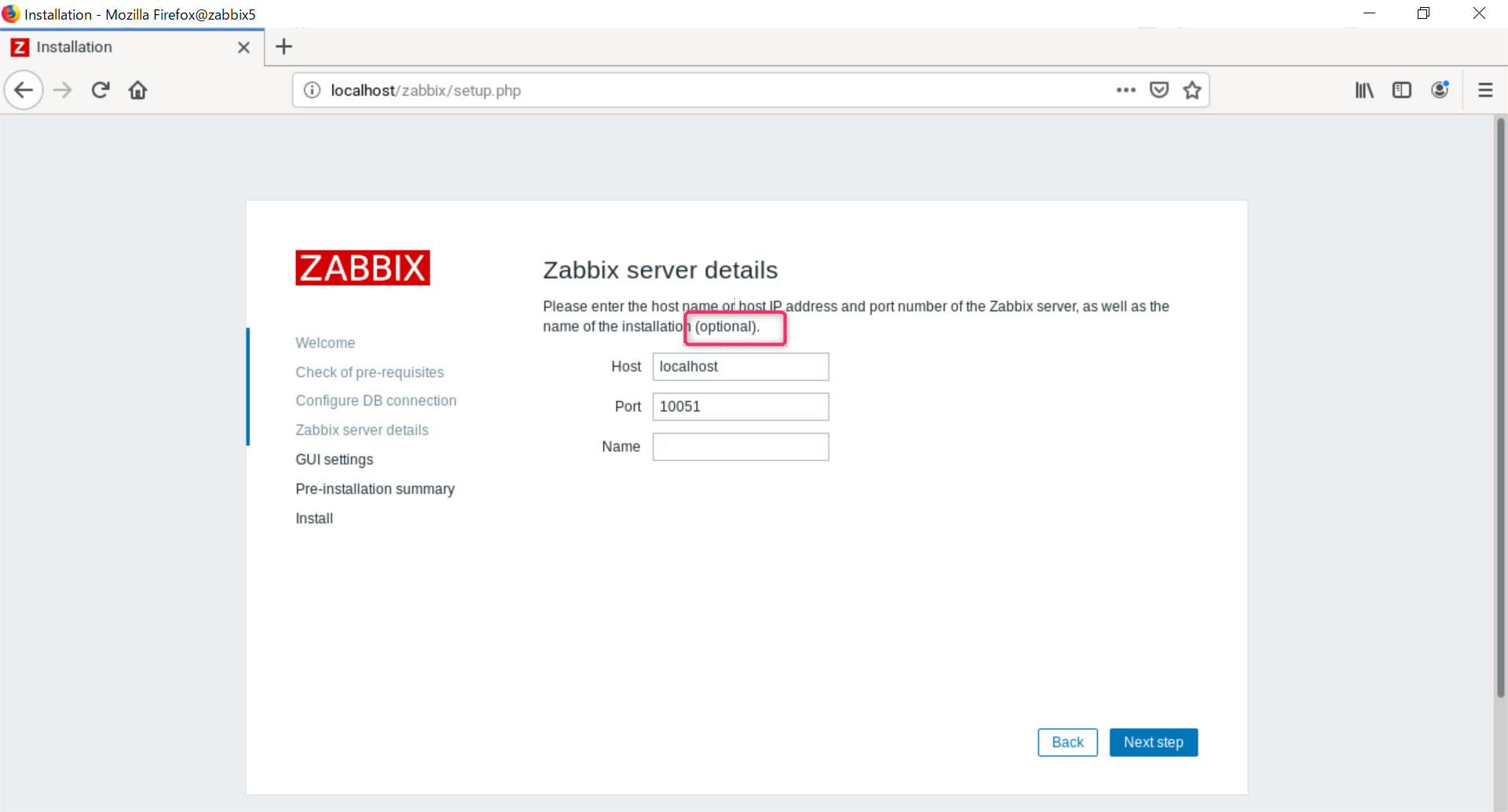The height and width of the screenshot is (812, 1508).
Task: Click the page vertical scrollbar
Action: click(x=1500, y=408)
